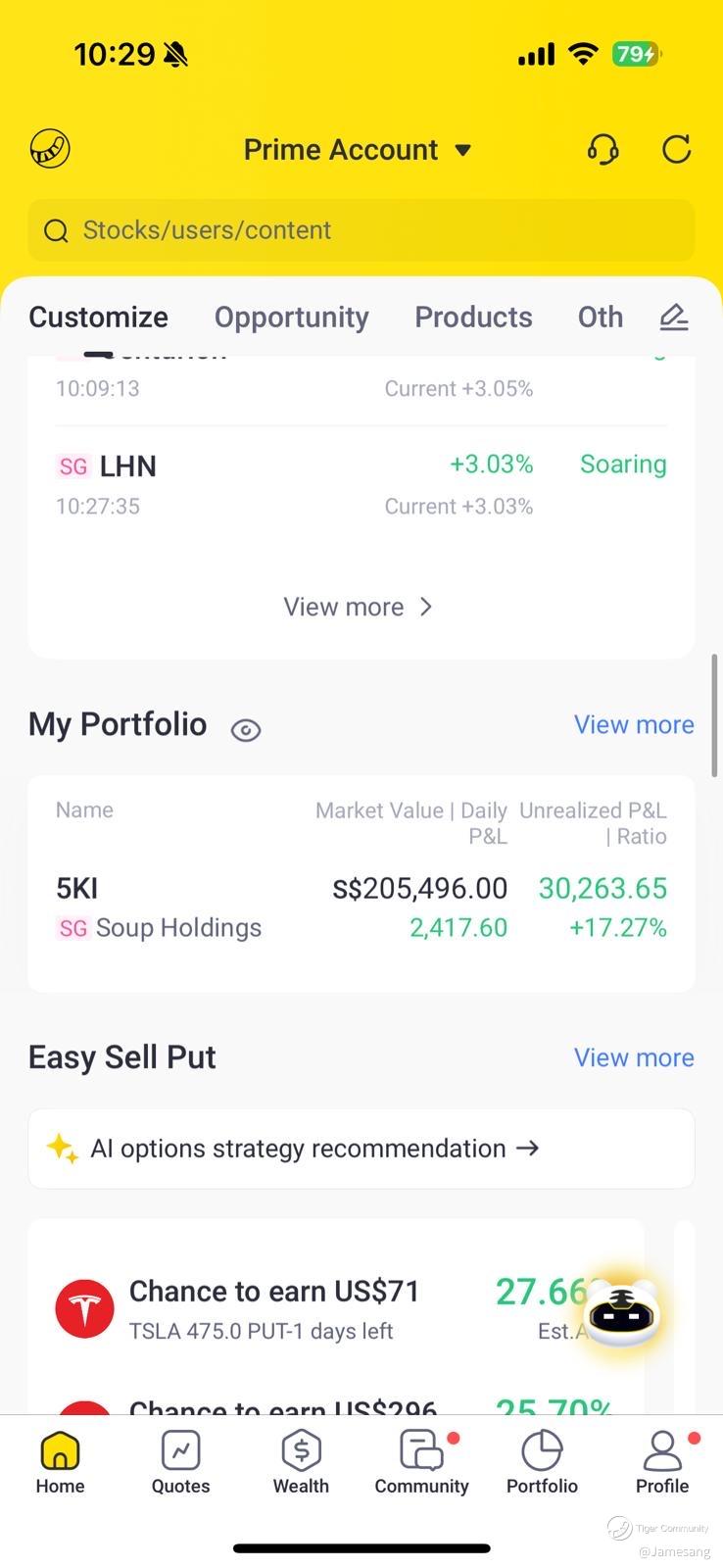The image size is (723, 1568).
Task: Open the 5KI Soup Holdings position row
Action: pos(361,907)
